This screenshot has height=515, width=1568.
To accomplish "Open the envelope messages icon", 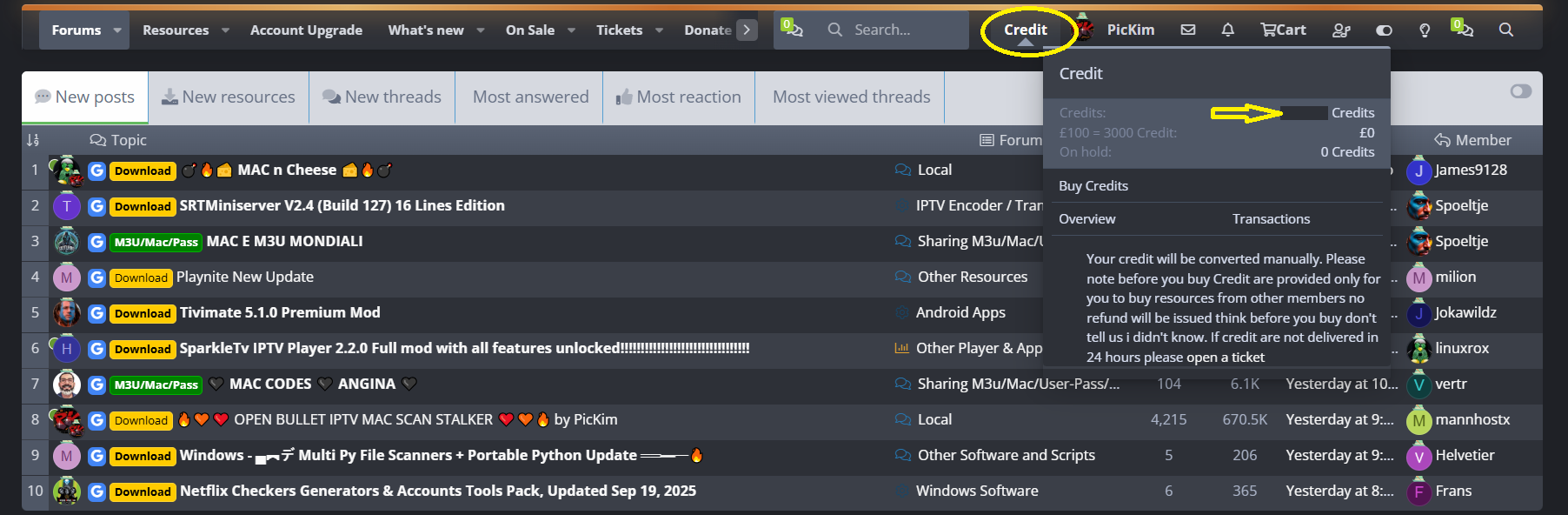I will (1187, 30).
